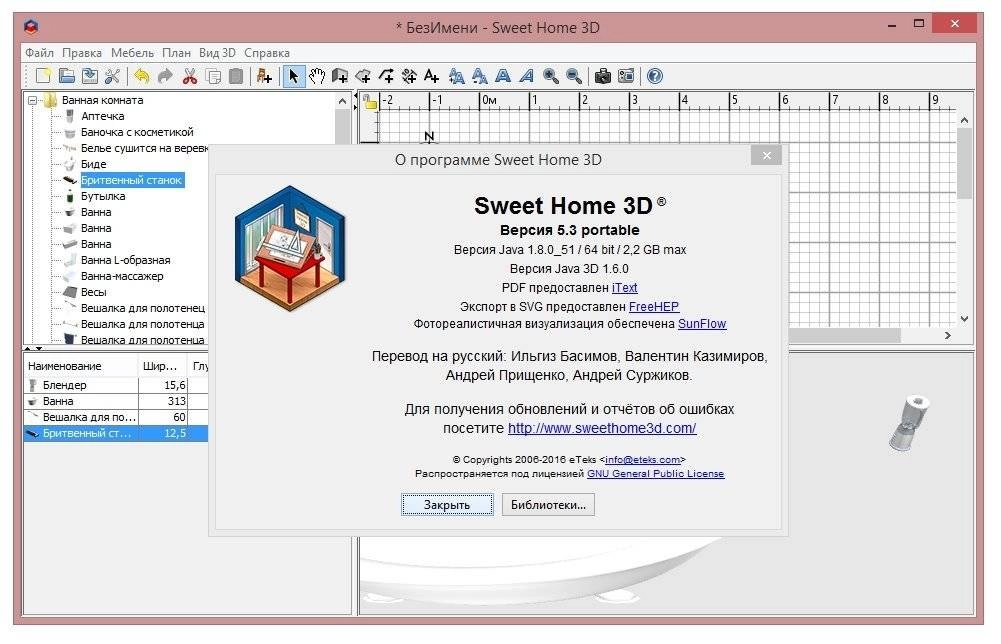Open the Вид 3D menu
This screenshot has height=644, width=1001.
coord(217,53)
